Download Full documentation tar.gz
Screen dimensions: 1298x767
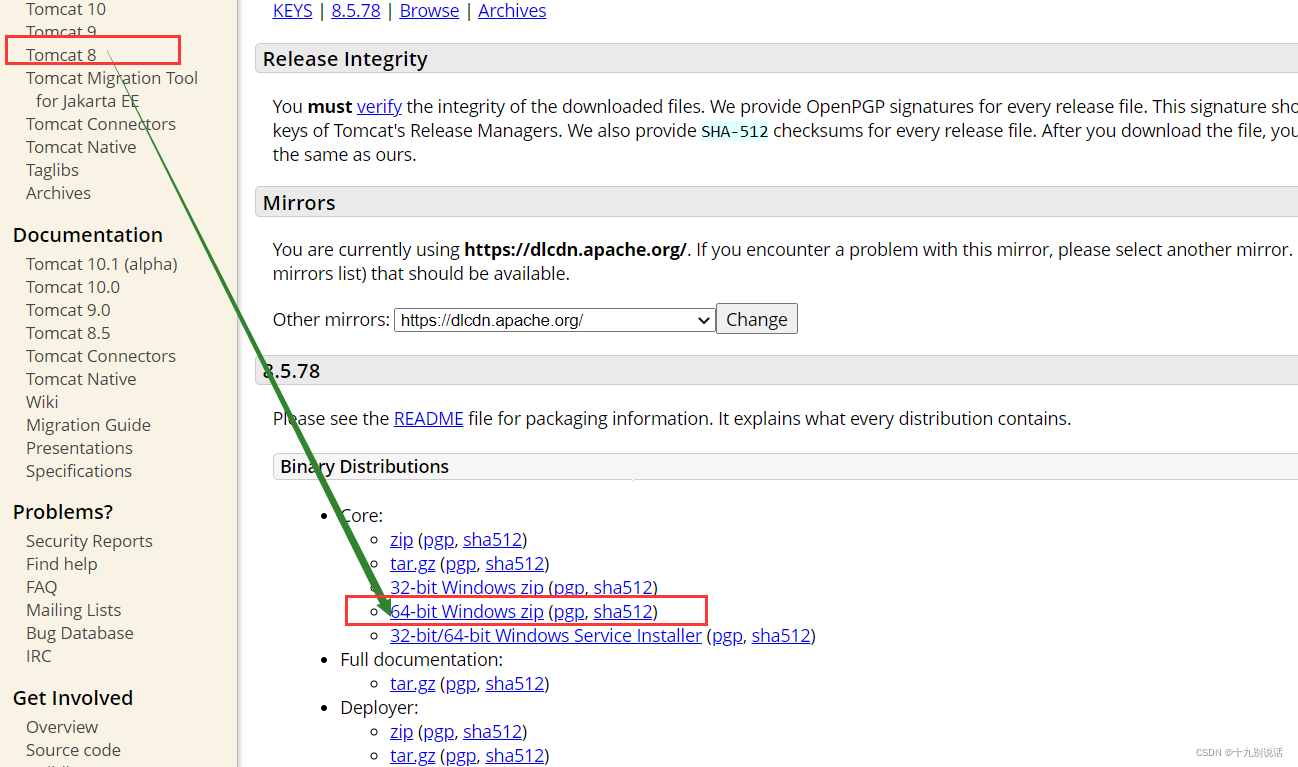click(x=413, y=684)
